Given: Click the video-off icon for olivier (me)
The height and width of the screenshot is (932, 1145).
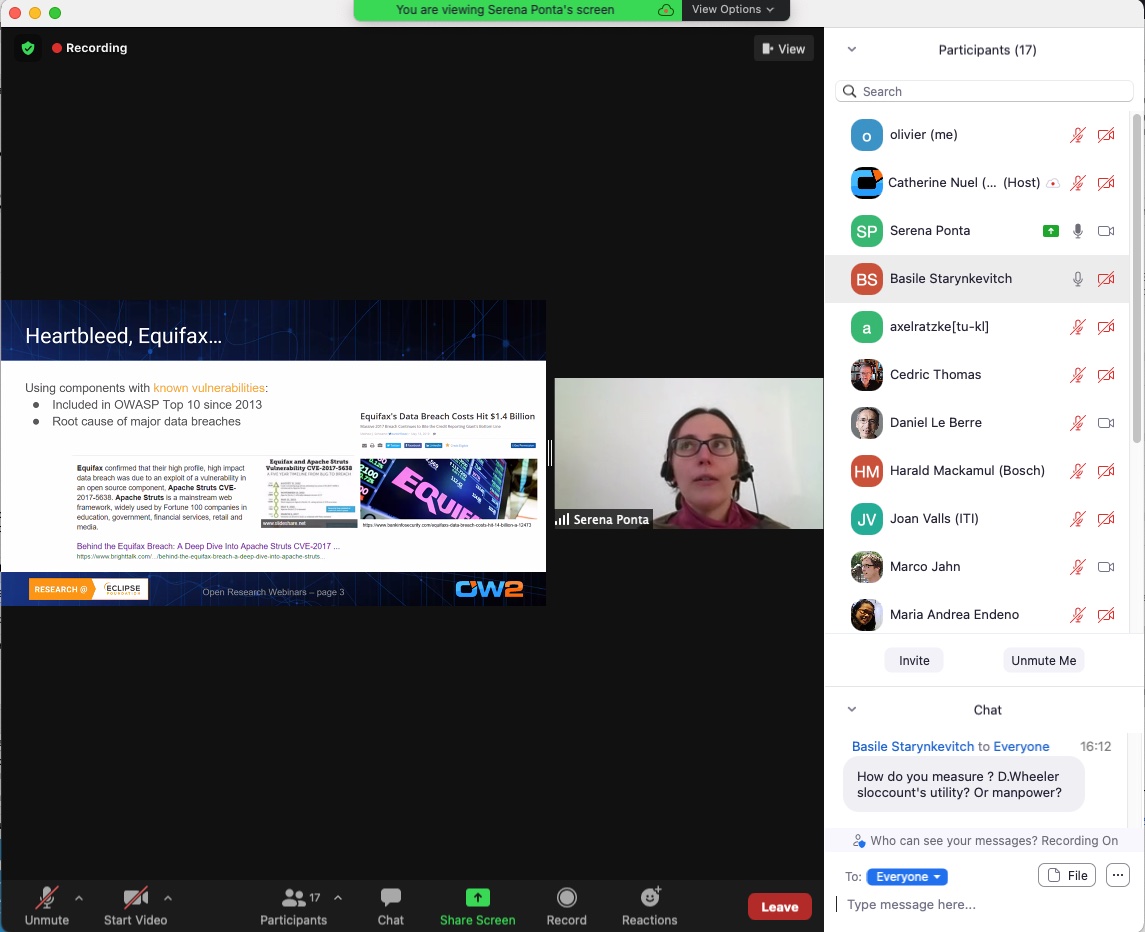Looking at the screenshot, I should coord(1106,135).
